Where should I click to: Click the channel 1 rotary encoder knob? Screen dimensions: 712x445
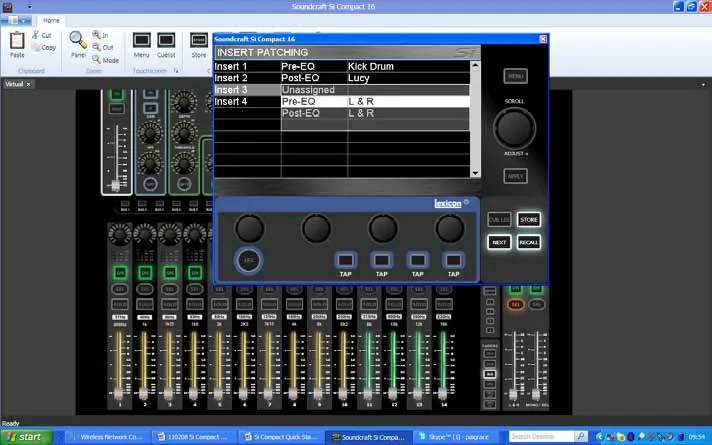point(120,234)
